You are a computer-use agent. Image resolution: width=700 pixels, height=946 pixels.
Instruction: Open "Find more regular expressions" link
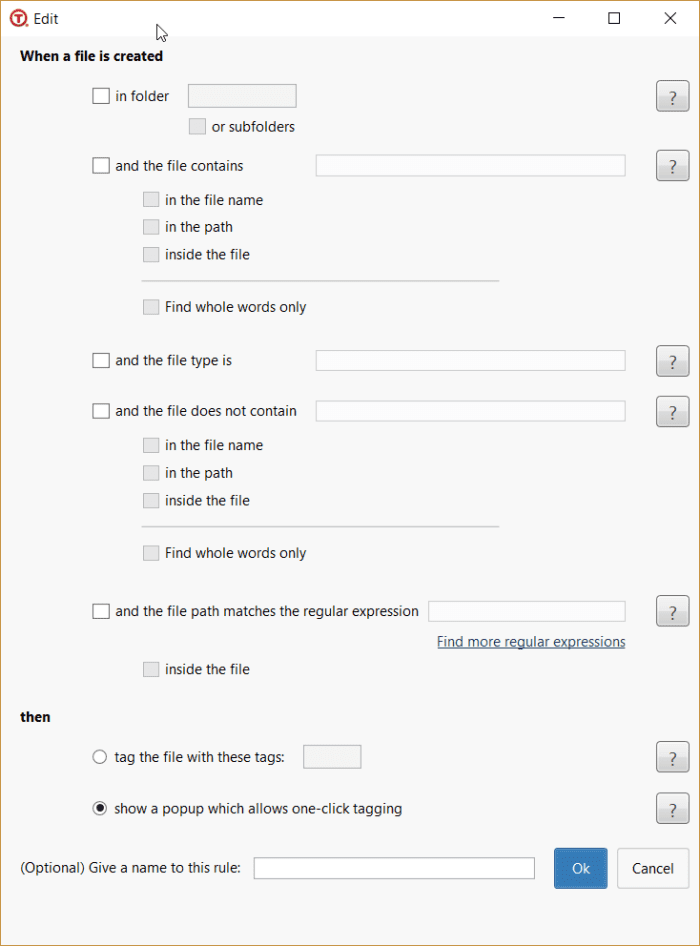pos(530,641)
